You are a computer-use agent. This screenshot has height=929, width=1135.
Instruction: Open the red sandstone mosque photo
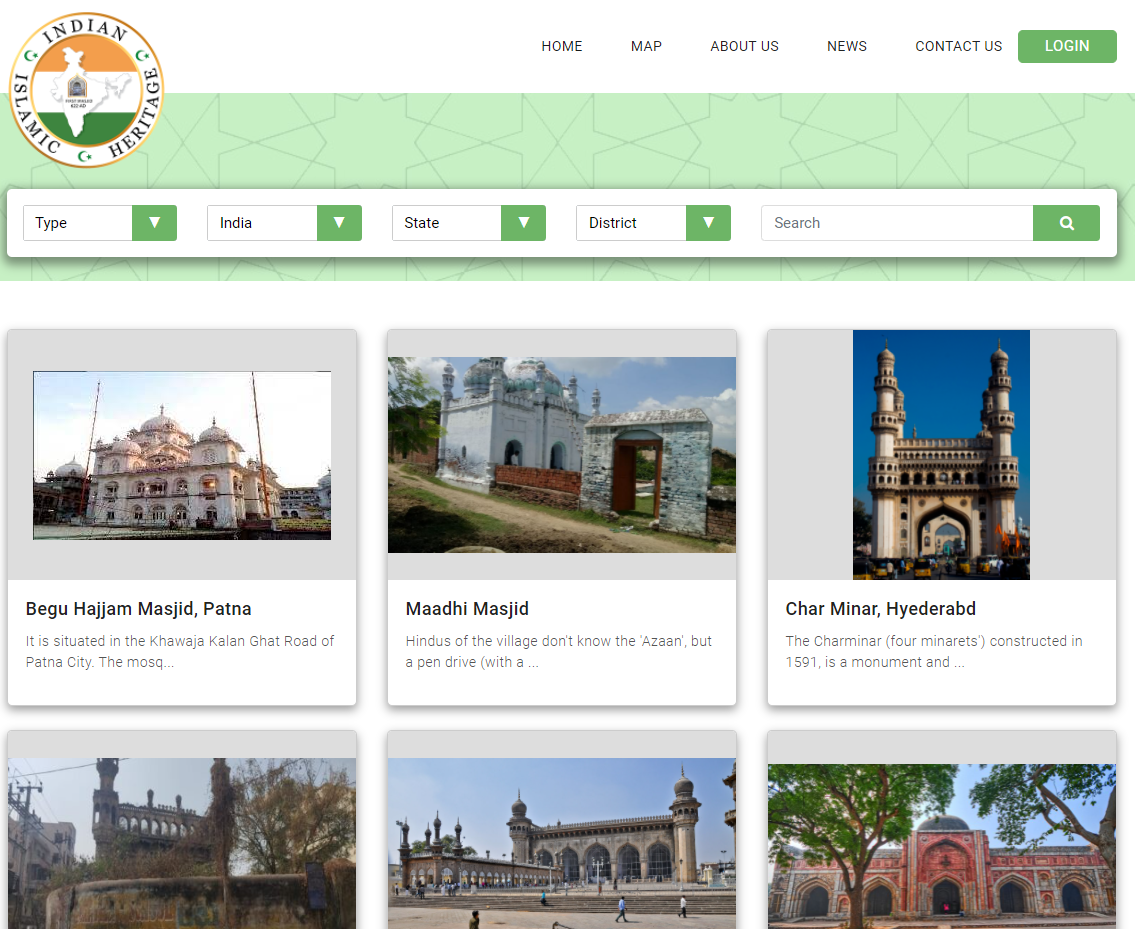click(x=942, y=846)
